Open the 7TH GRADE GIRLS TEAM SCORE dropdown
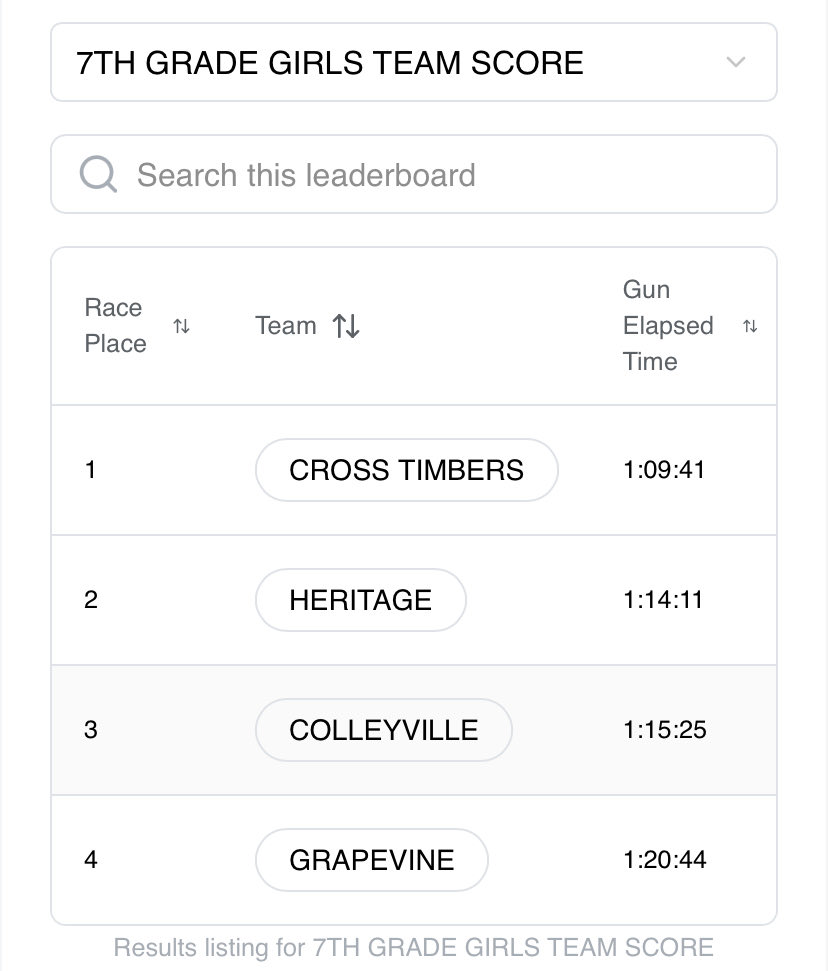828x971 pixels. point(414,63)
